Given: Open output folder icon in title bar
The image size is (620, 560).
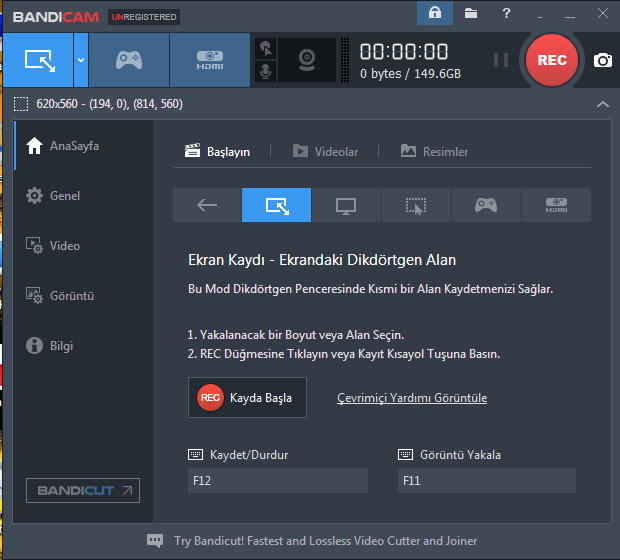Looking at the screenshot, I should click(471, 13).
